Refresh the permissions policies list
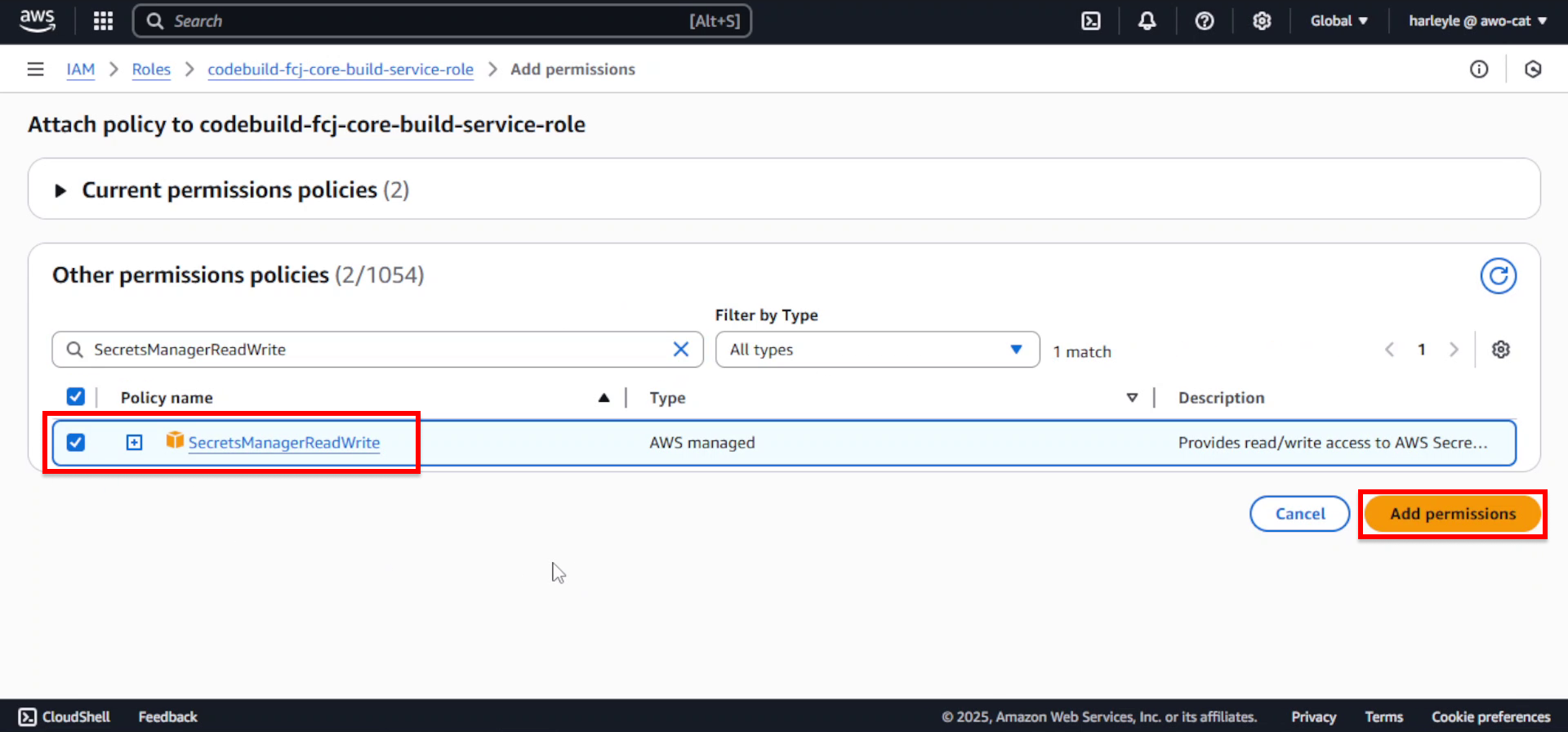 coord(1499,276)
